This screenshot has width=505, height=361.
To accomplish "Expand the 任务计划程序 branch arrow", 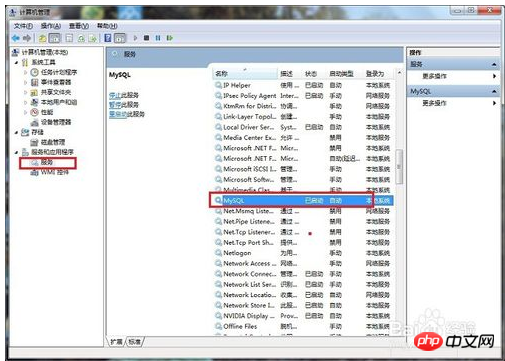I will (26, 72).
